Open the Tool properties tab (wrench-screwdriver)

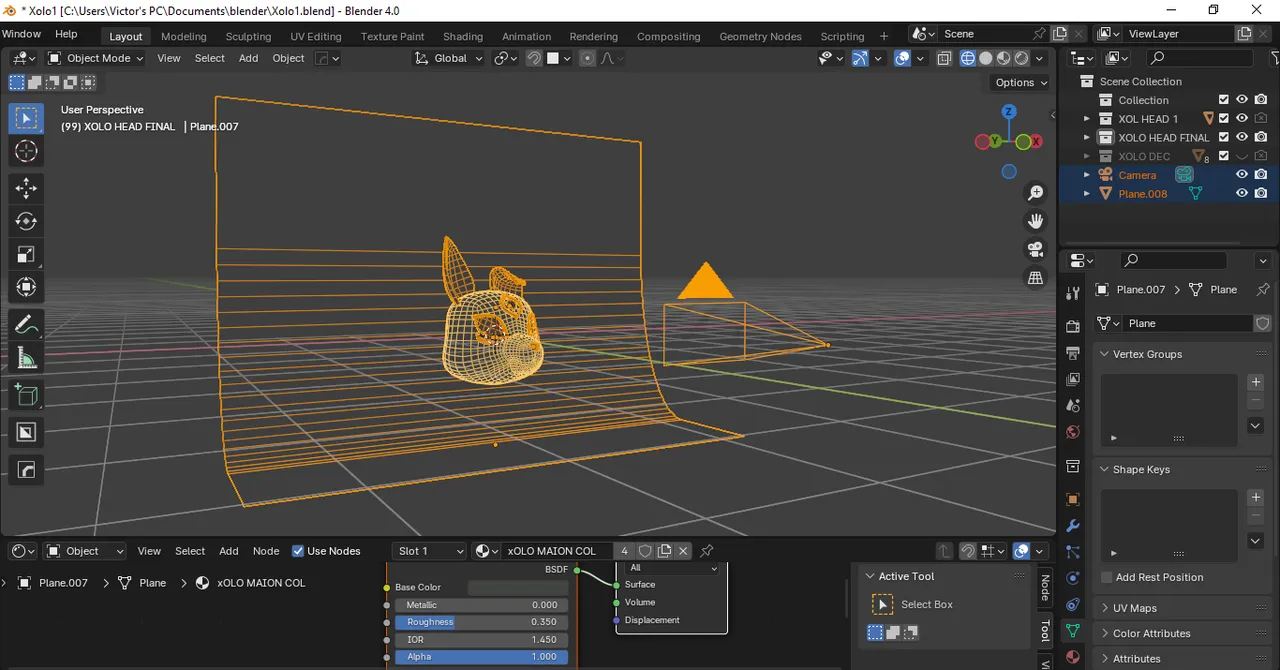[1073, 293]
